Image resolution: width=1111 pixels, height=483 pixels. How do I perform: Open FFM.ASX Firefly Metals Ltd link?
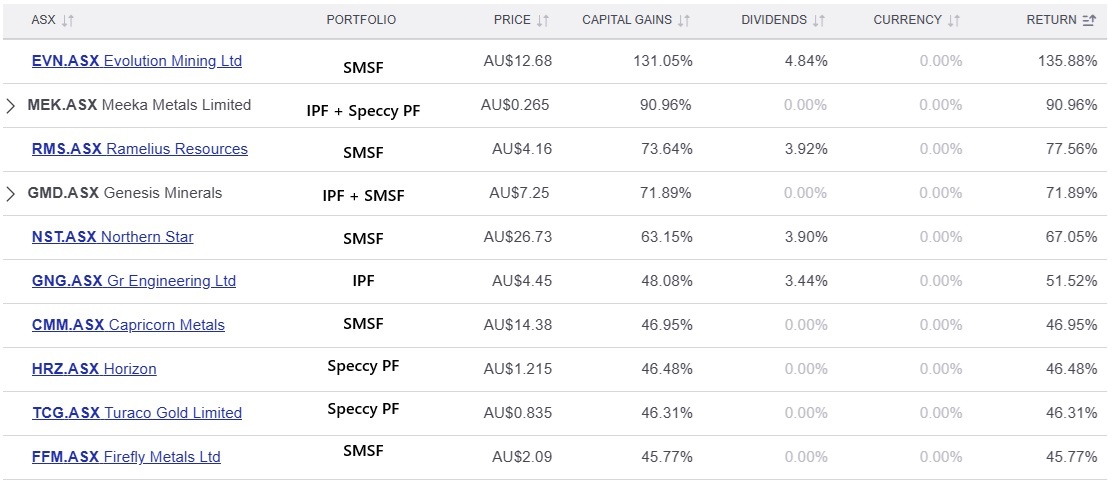tap(126, 457)
